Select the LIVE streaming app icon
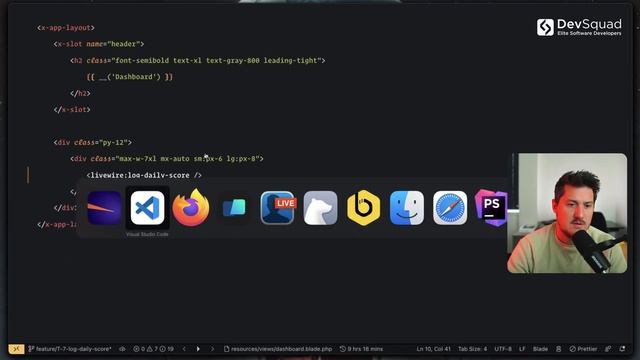The image size is (640, 360). pyautogui.click(x=278, y=208)
